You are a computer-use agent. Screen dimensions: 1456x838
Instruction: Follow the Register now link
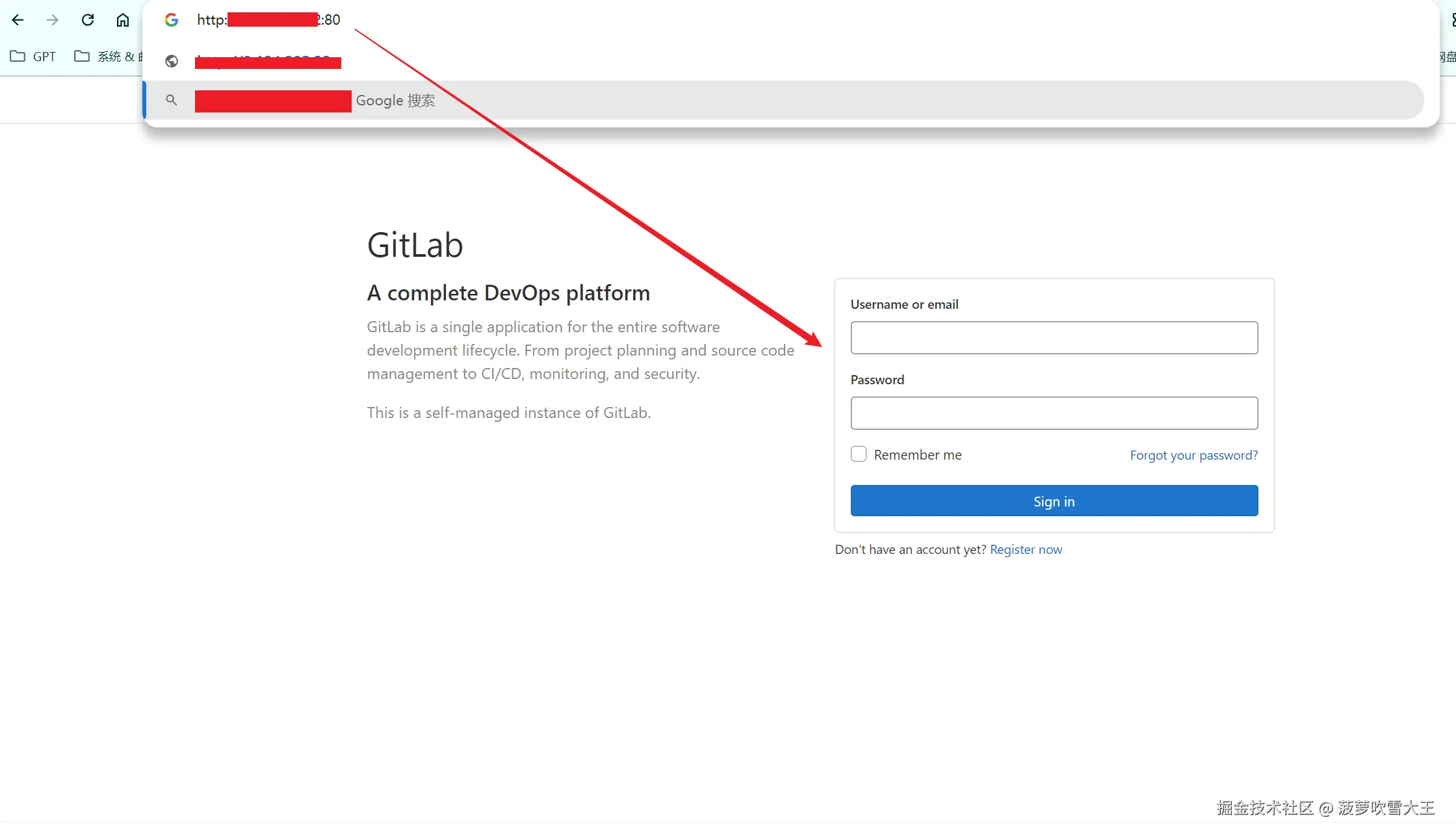point(1026,549)
